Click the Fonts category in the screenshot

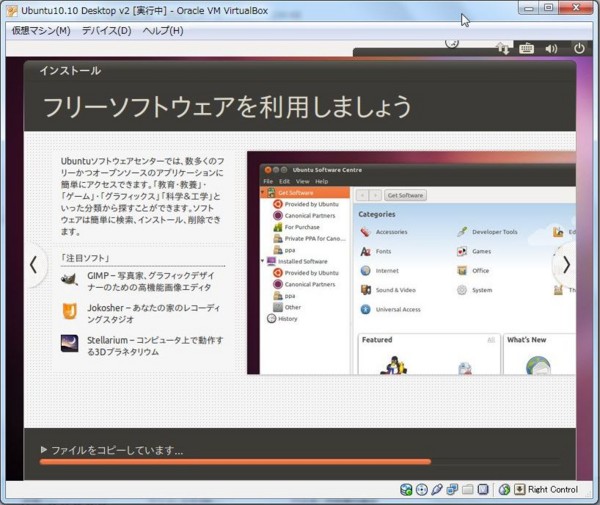pyautogui.click(x=376, y=251)
